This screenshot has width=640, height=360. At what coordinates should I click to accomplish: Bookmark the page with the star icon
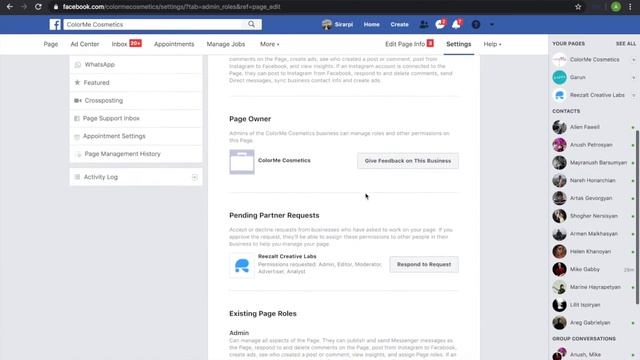[x=578, y=7]
